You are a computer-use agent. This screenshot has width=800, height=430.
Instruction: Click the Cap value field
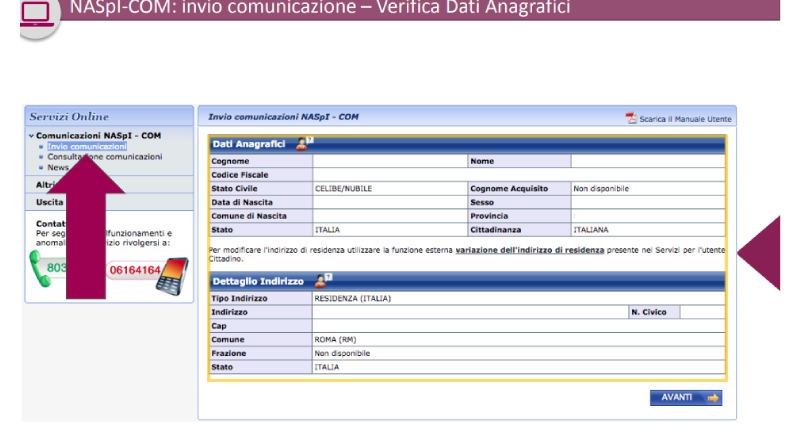pos(518,326)
